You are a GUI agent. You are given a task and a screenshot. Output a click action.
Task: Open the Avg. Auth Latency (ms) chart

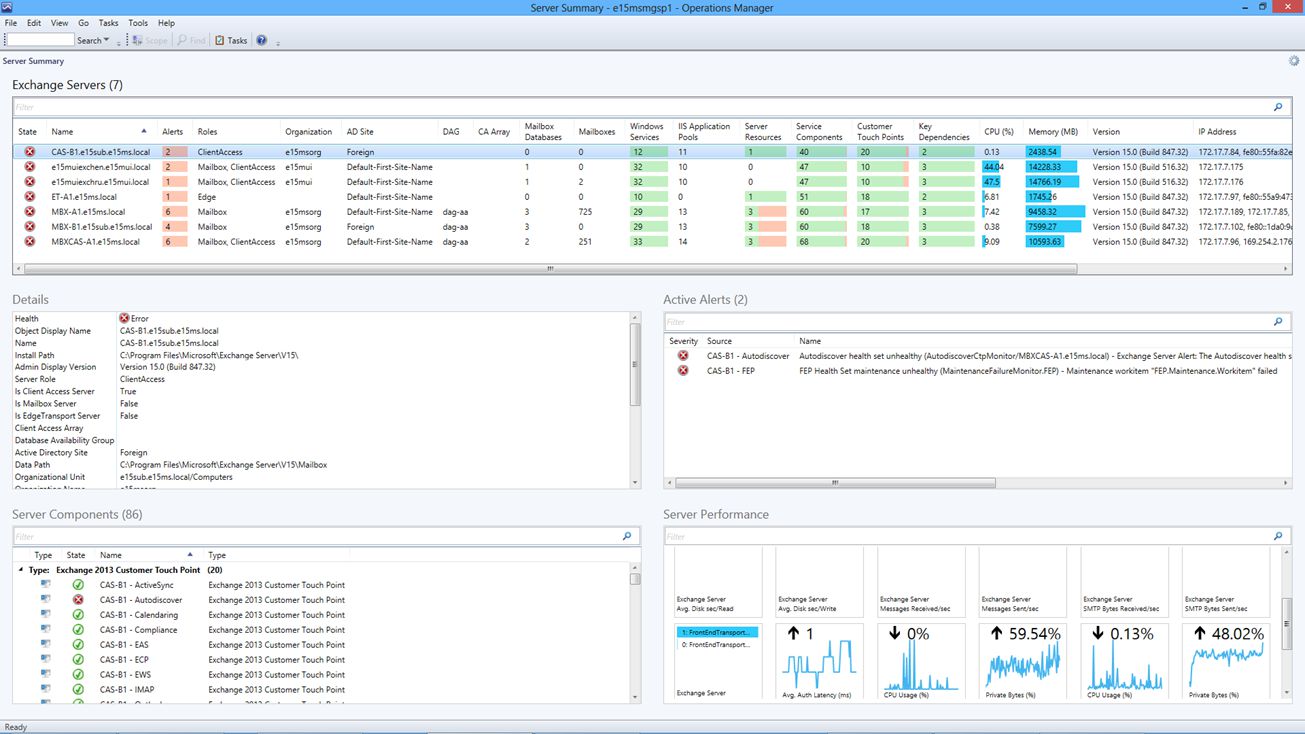click(819, 662)
